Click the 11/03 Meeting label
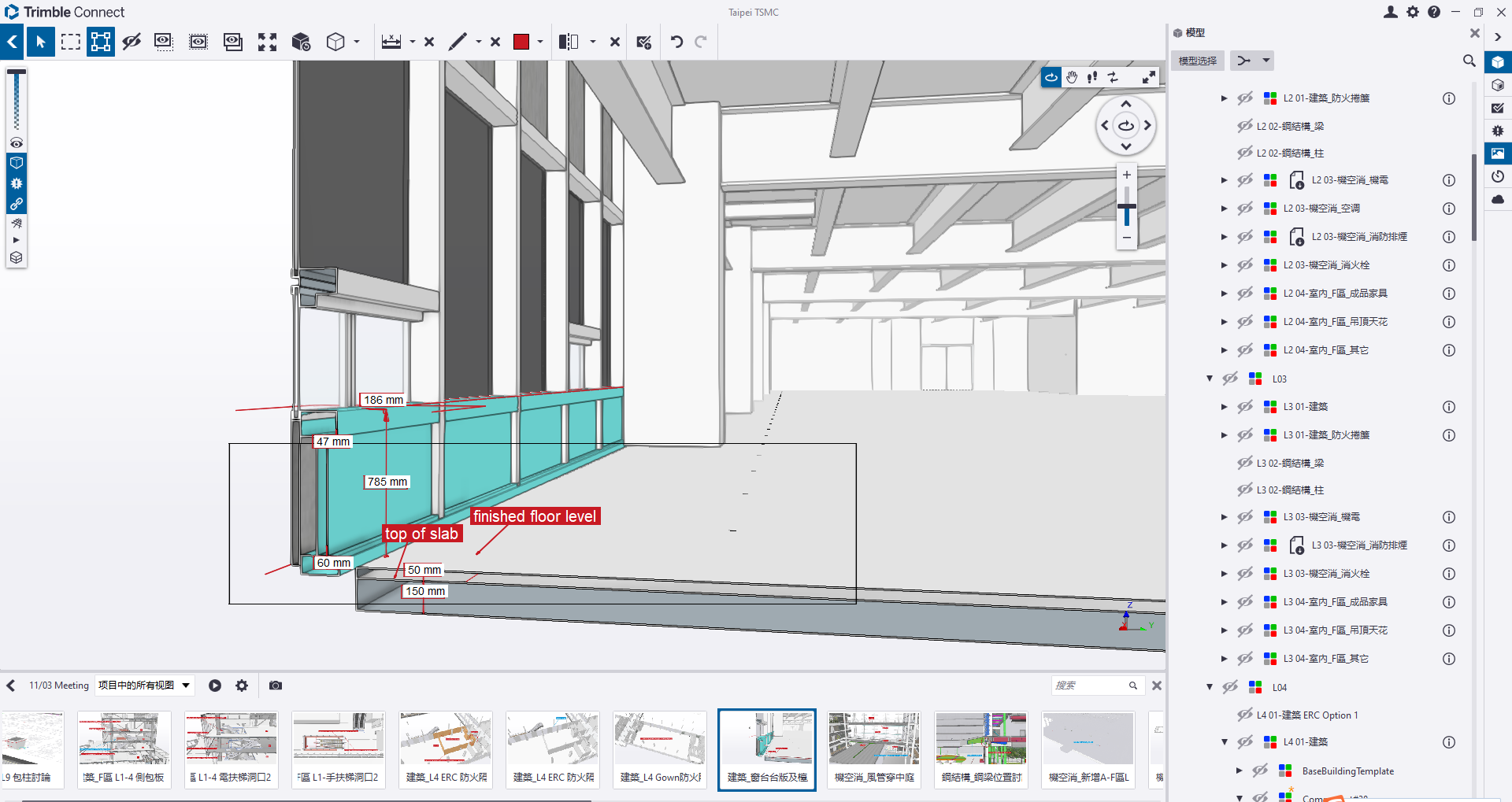Screen dimensions: 1512x802 (x=59, y=686)
